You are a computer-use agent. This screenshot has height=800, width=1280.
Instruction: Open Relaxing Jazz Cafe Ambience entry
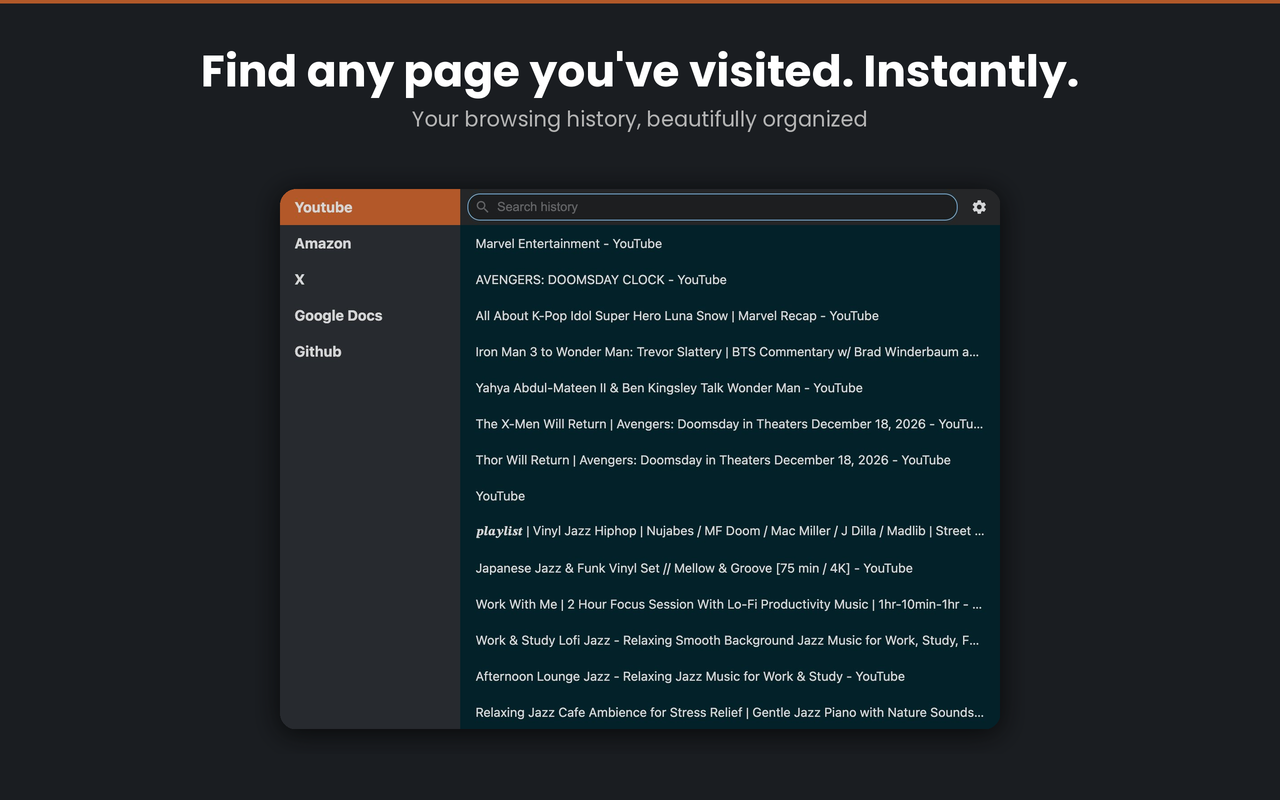[730, 711]
